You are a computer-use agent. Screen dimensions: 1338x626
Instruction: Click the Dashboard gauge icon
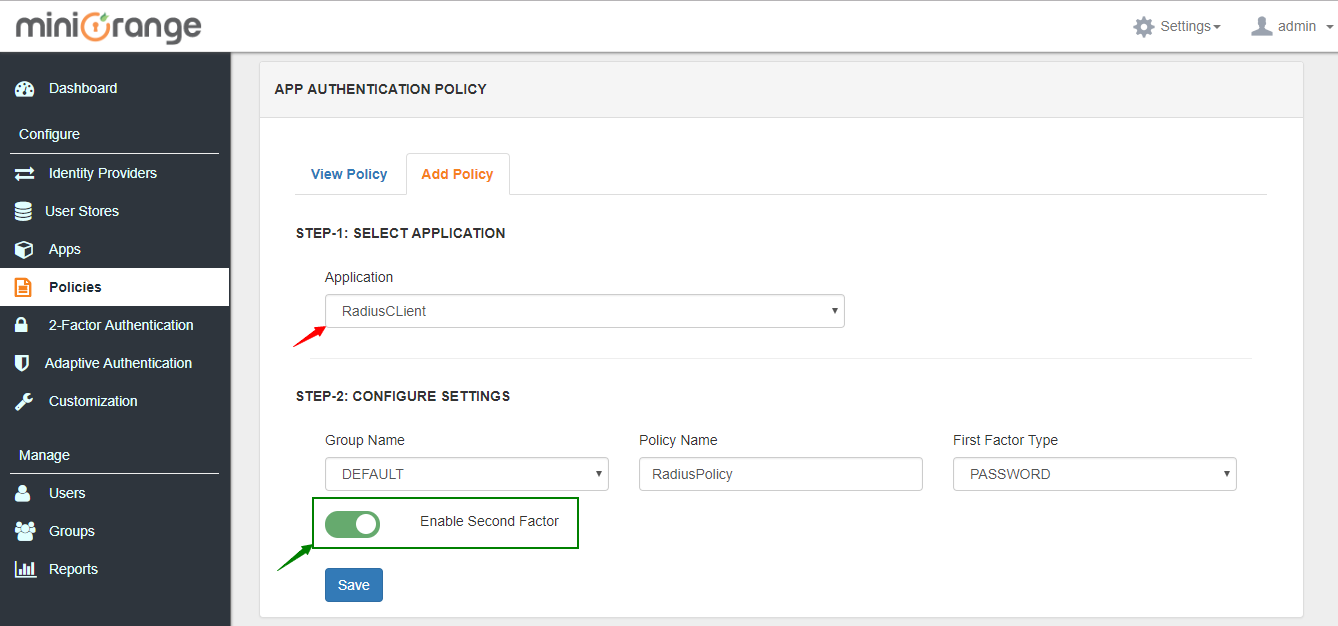tap(25, 89)
